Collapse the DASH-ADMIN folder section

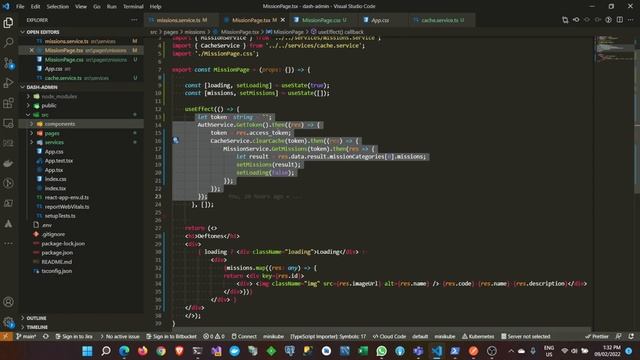22,87
